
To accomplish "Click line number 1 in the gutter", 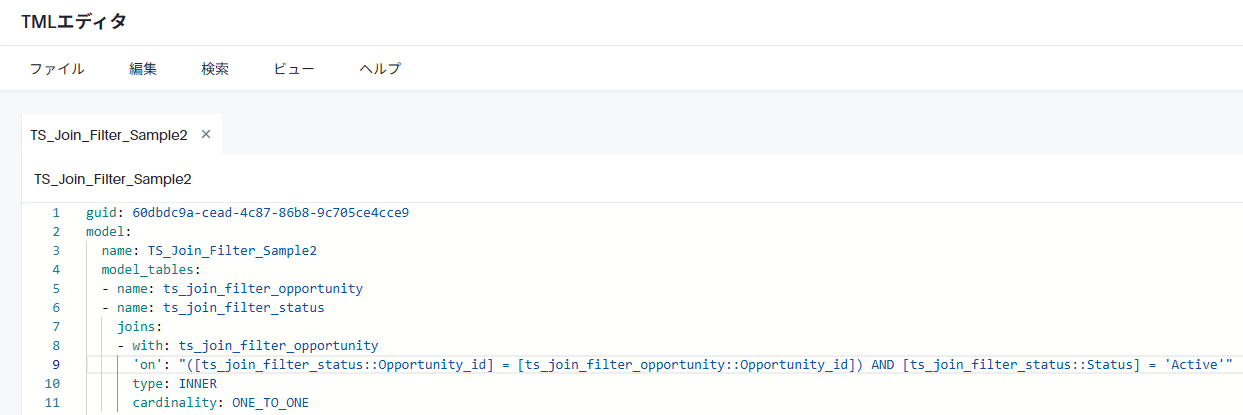I will tap(56, 213).
